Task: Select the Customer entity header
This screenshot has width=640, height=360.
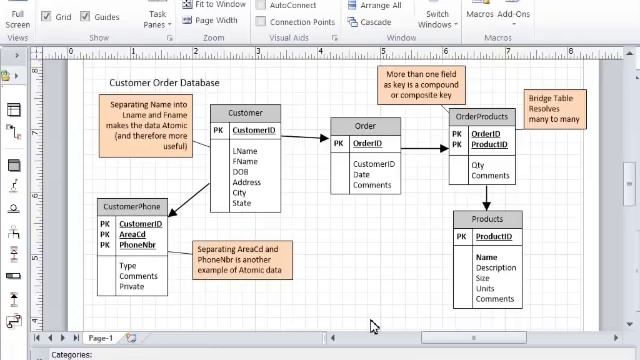Action: [245, 113]
